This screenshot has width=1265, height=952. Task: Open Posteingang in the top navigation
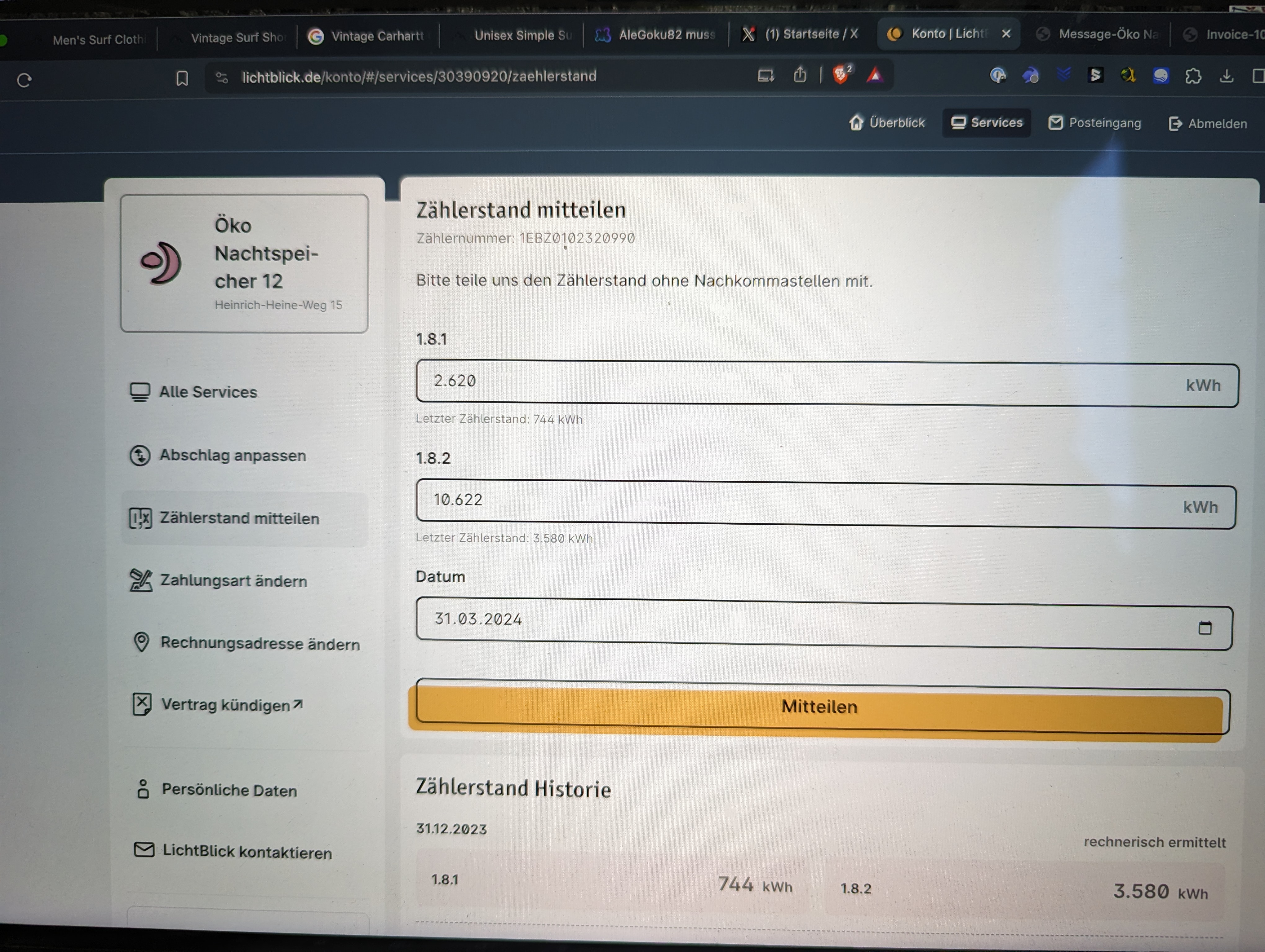click(x=1094, y=123)
